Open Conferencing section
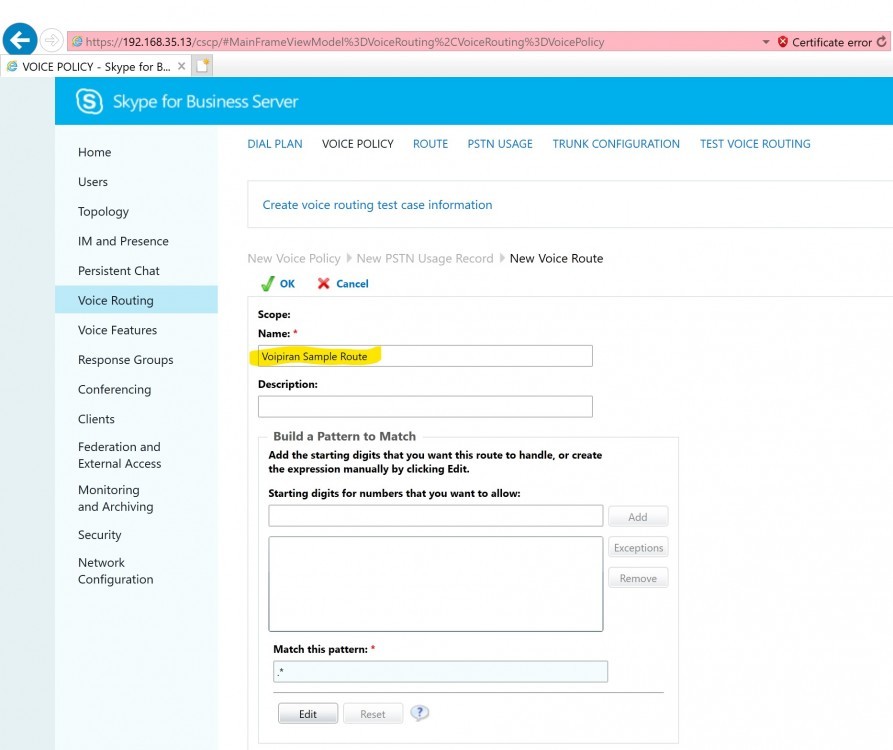893x750 pixels. pyautogui.click(x=114, y=390)
